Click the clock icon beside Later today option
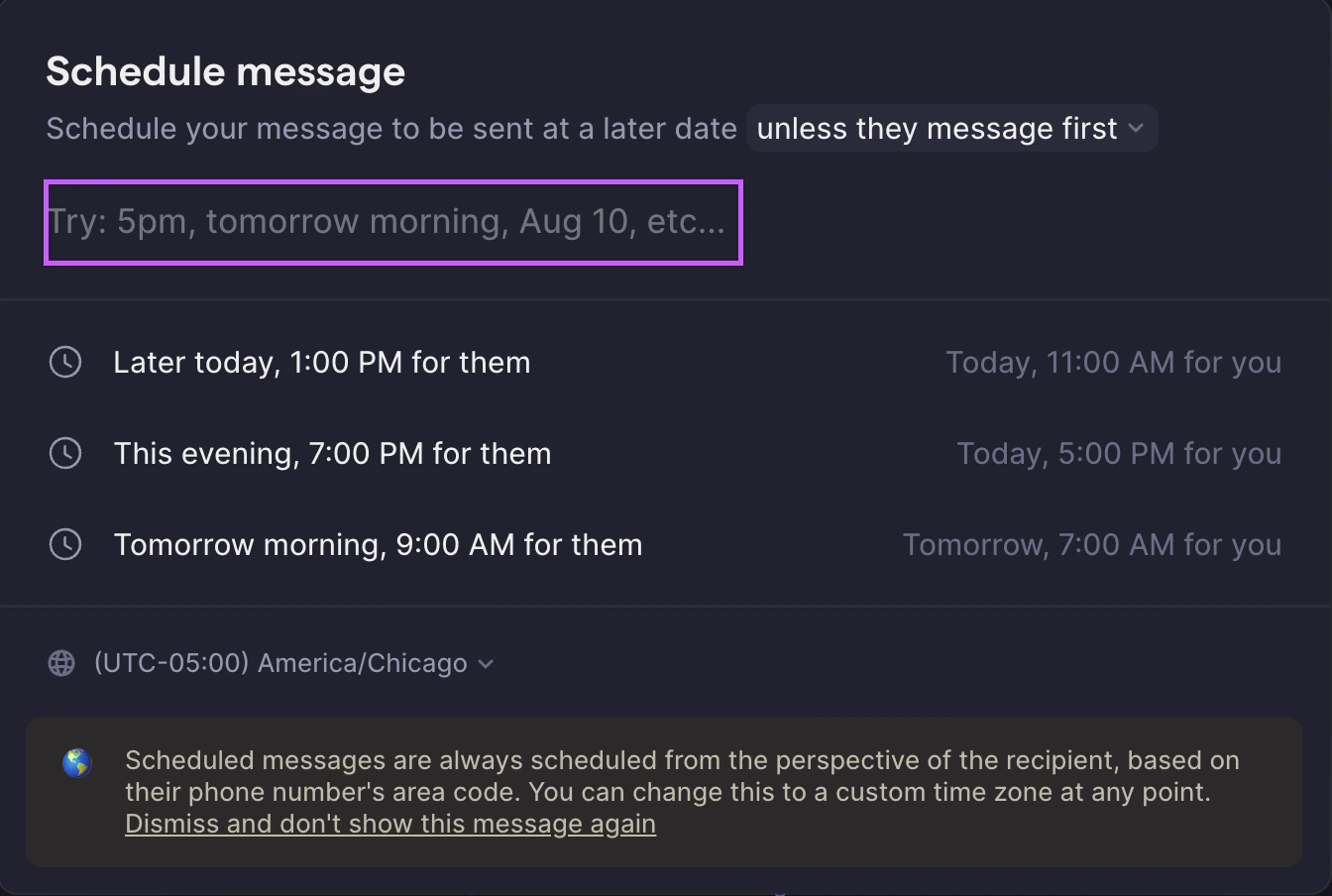 coord(64,363)
